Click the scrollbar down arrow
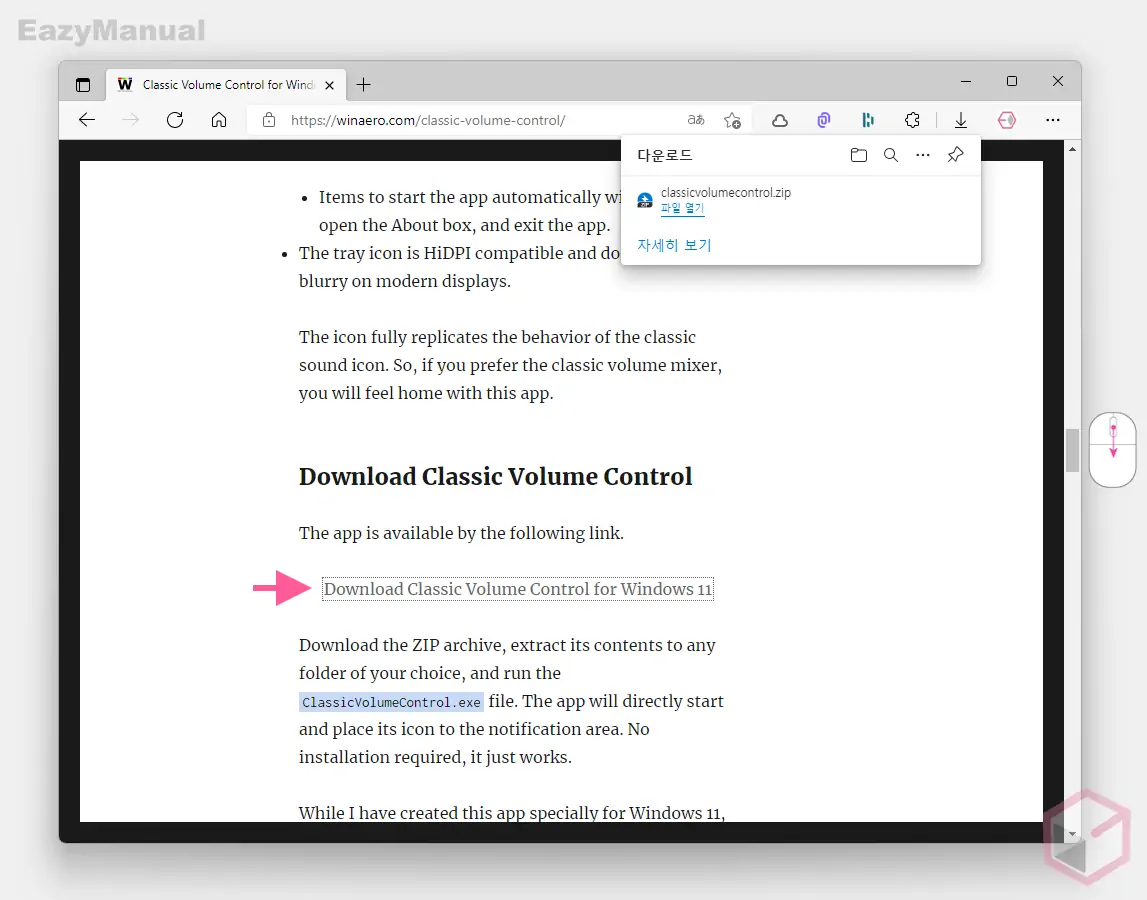This screenshot has width=1147, height=900. [x=1072, y=833]
